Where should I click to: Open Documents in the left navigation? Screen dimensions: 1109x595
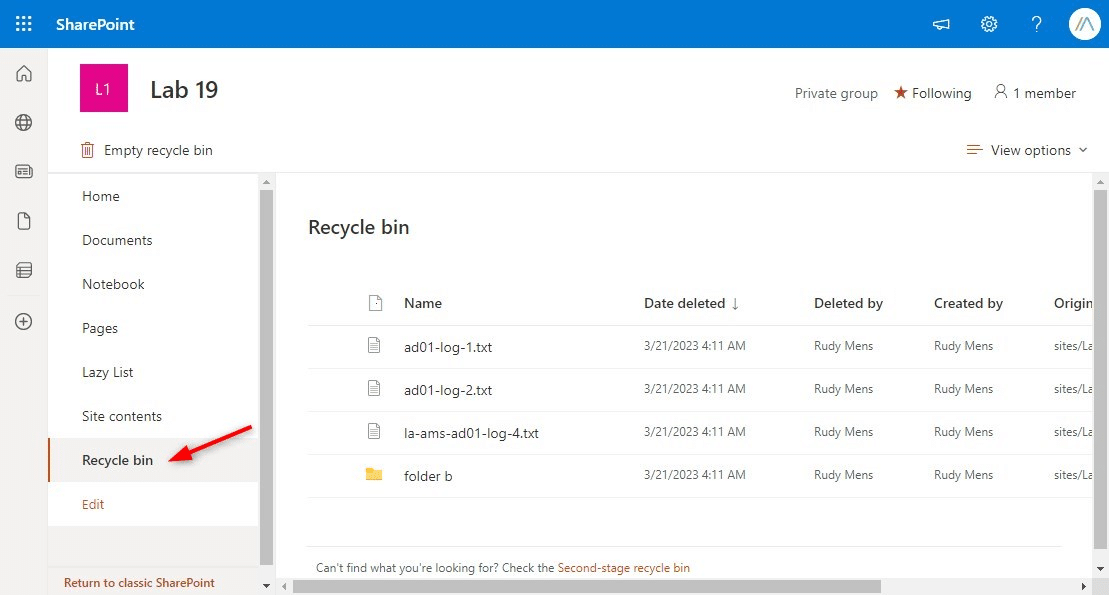[117, 240]
